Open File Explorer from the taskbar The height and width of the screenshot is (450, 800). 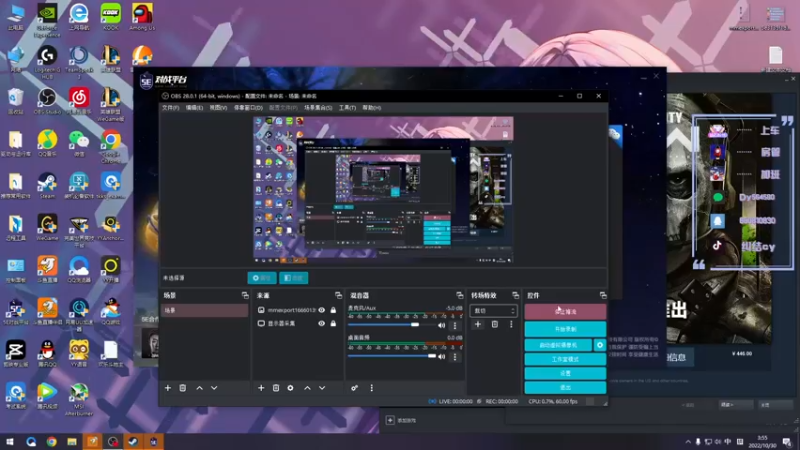pos(72,442)
